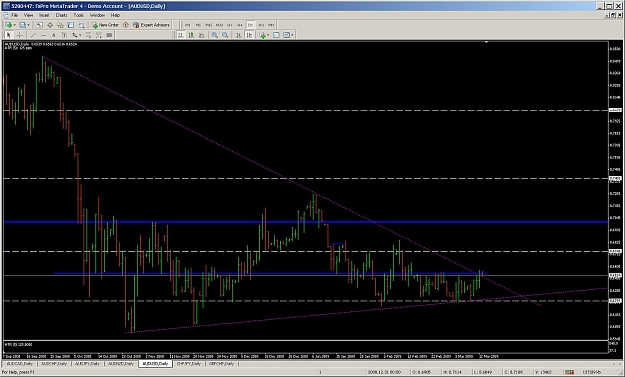Toggle the Chart Shift option
This screenshot has width=625, height=377.
[x=249, y=35]
